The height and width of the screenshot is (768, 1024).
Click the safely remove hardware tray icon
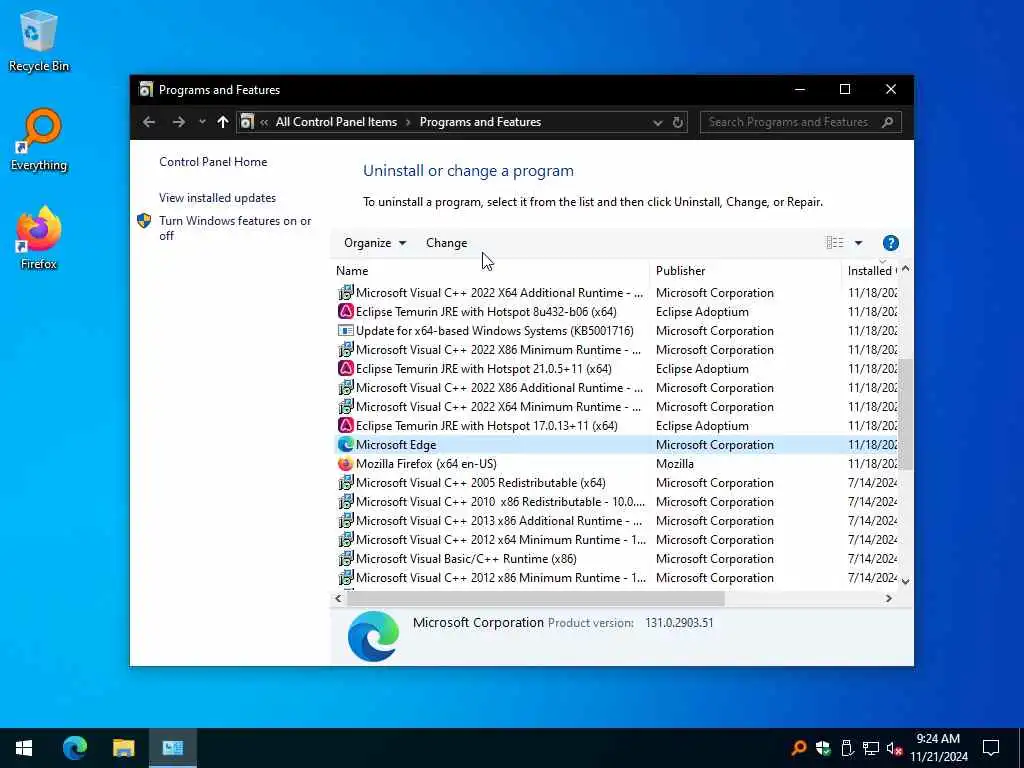tap(847, 748)
